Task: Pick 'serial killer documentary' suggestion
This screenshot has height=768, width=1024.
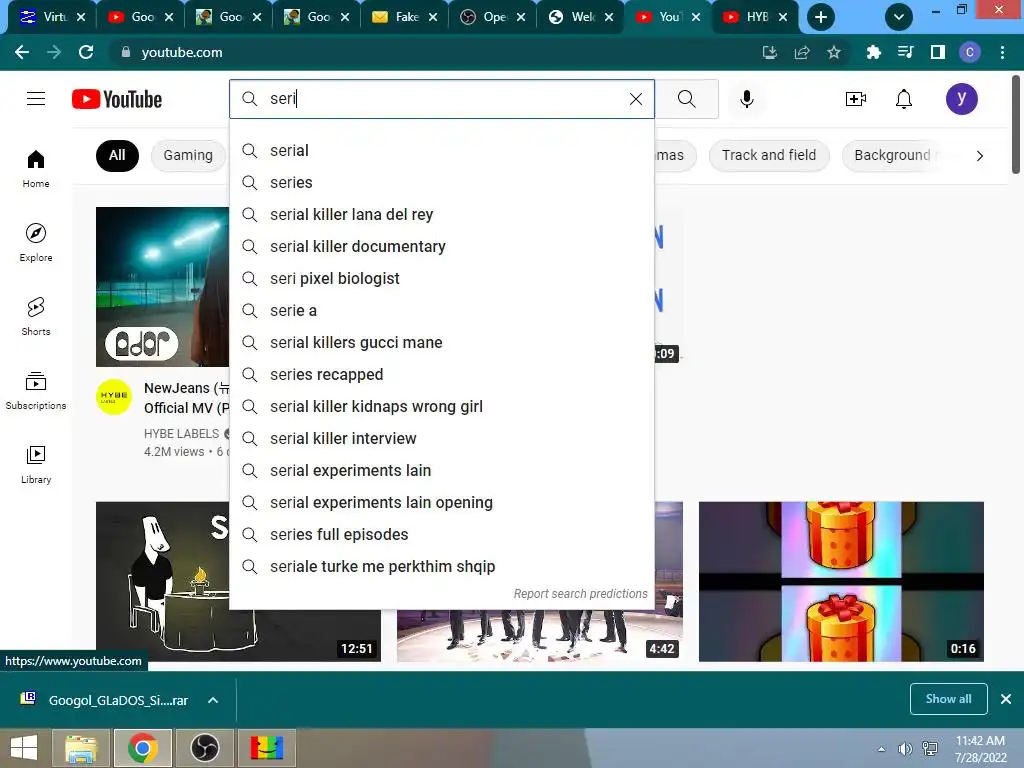Action: coord(441,246)
